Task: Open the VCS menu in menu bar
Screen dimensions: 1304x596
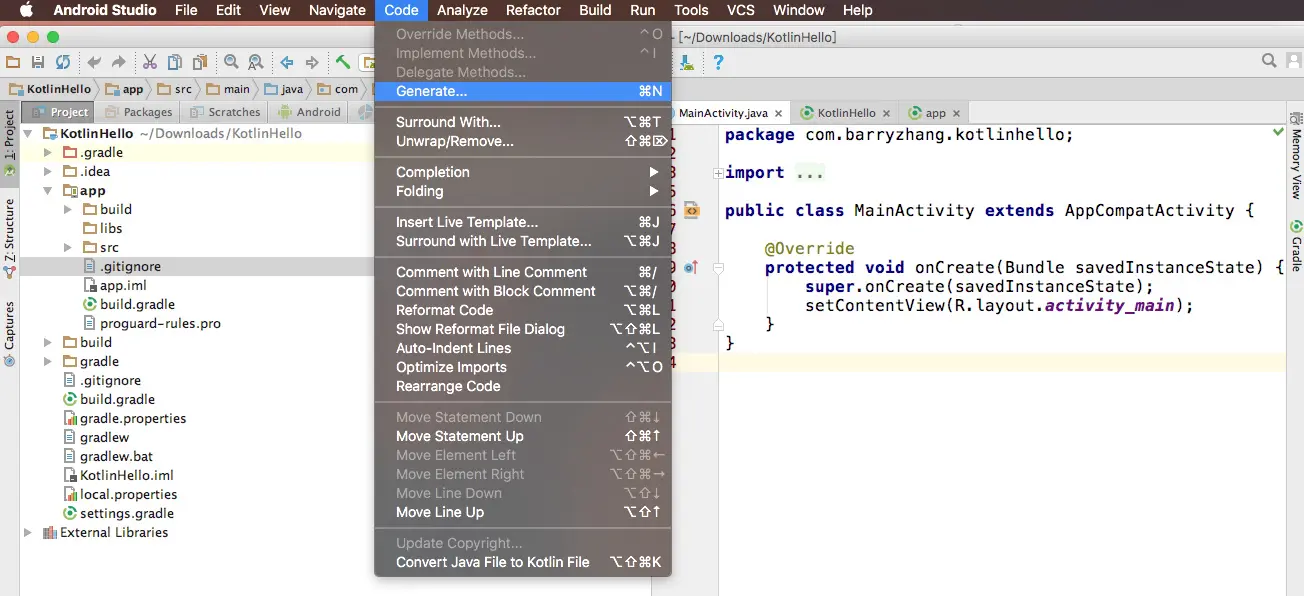Action: 741,10
